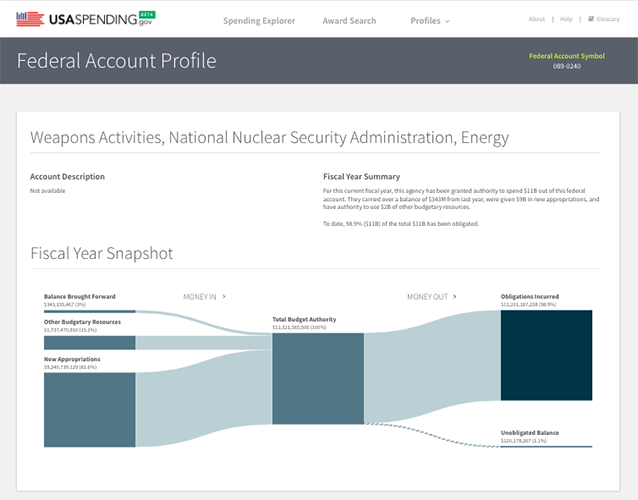Click the Total Budget Authority label
Screen dimensions: 638x500
[x=304, y=319]
